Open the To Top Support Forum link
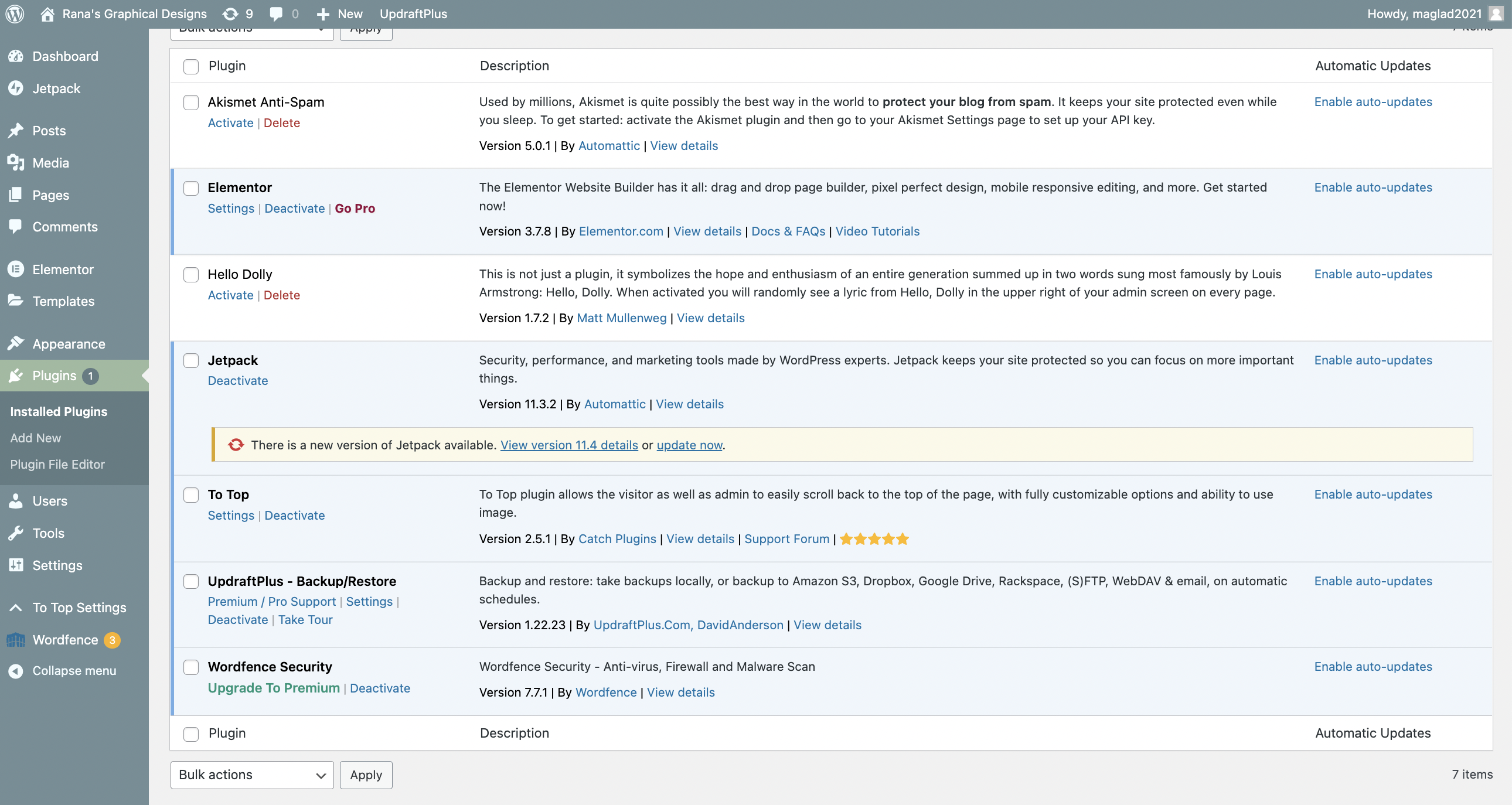The width and height of the screenshot is (1512, 805). [x=786, y=538]
